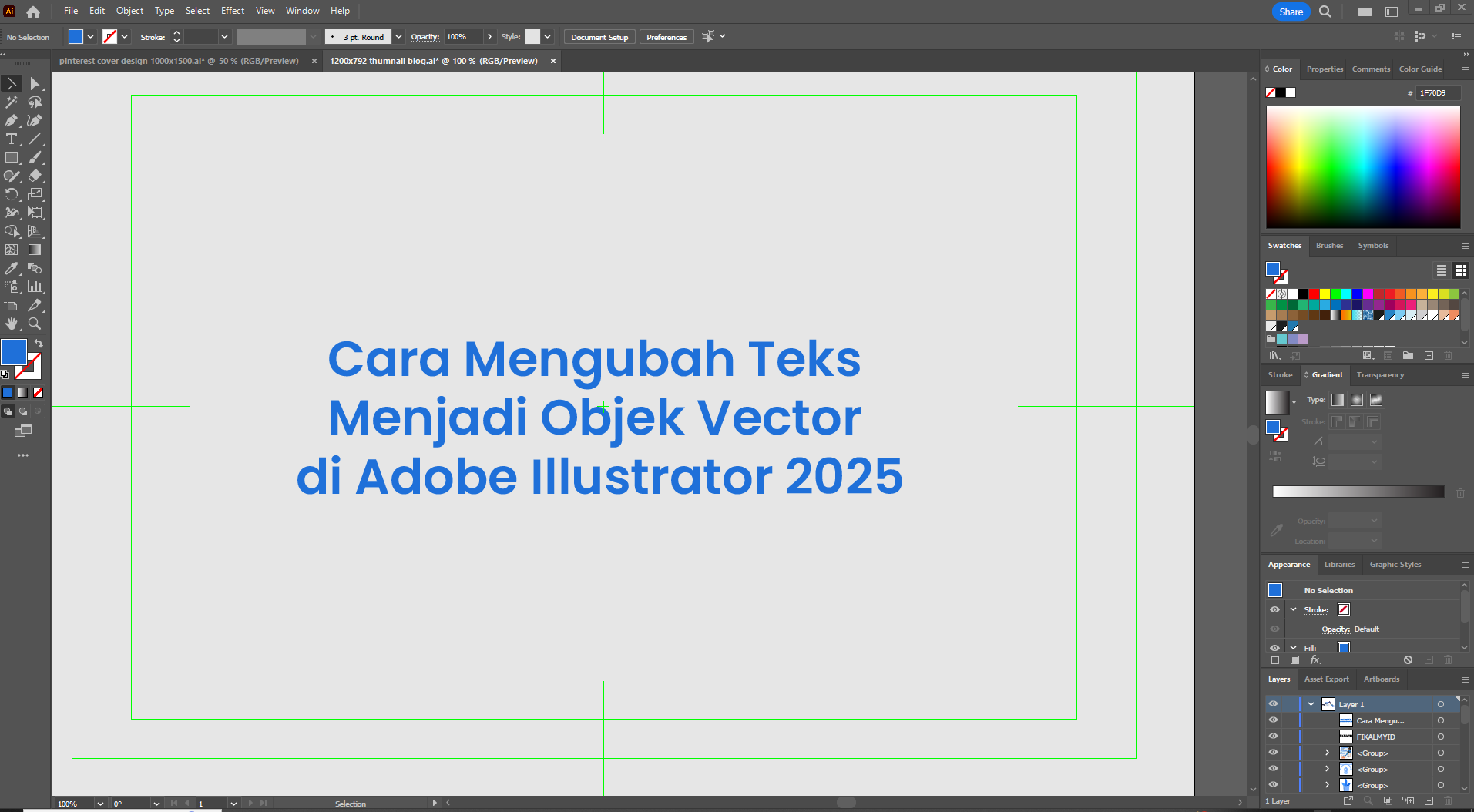Screen dimensions: 1474x812
Task: Select the Eraser tool
Action: pos(35,176)
